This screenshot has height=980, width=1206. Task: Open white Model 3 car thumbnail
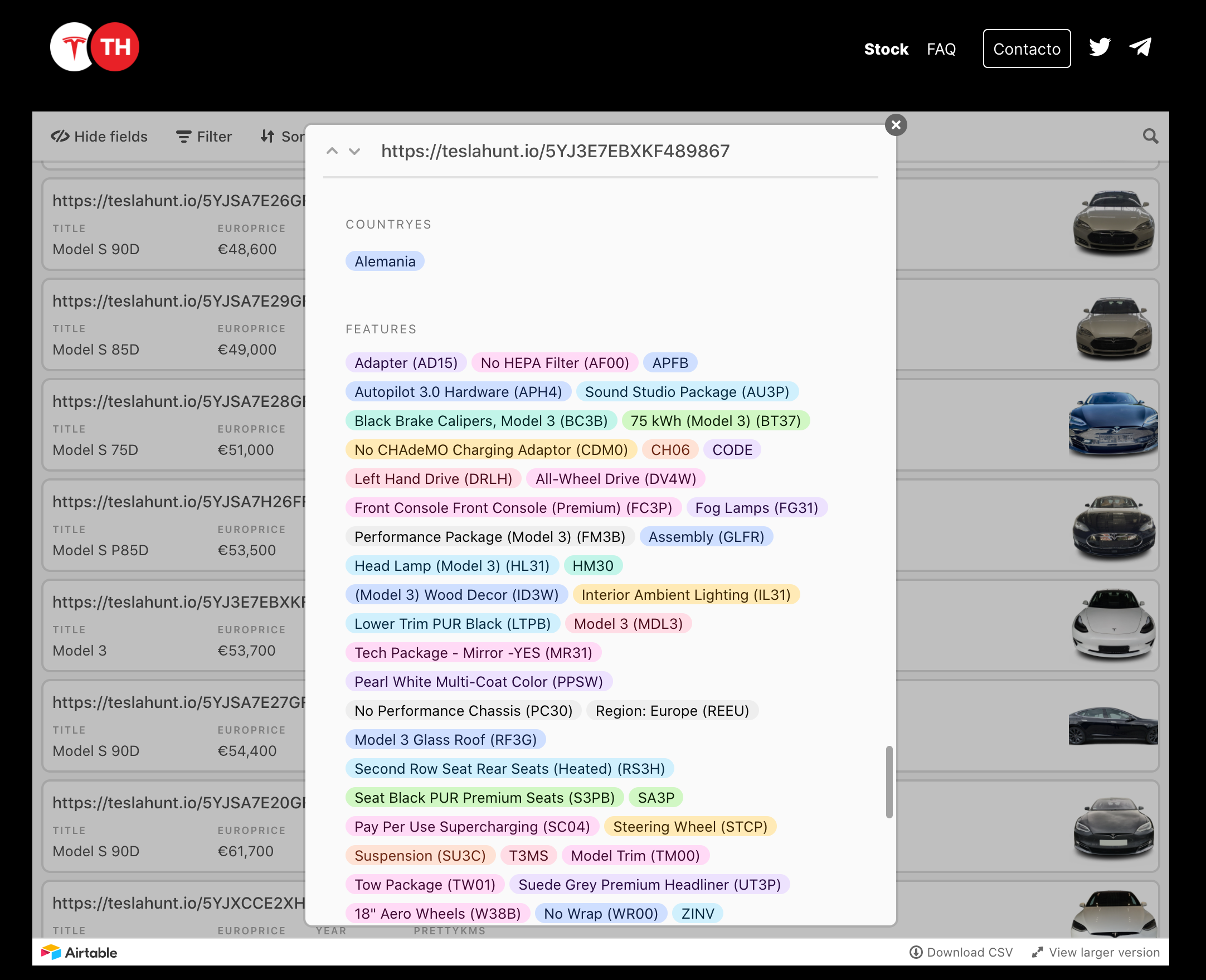[x=1113, y=625]
